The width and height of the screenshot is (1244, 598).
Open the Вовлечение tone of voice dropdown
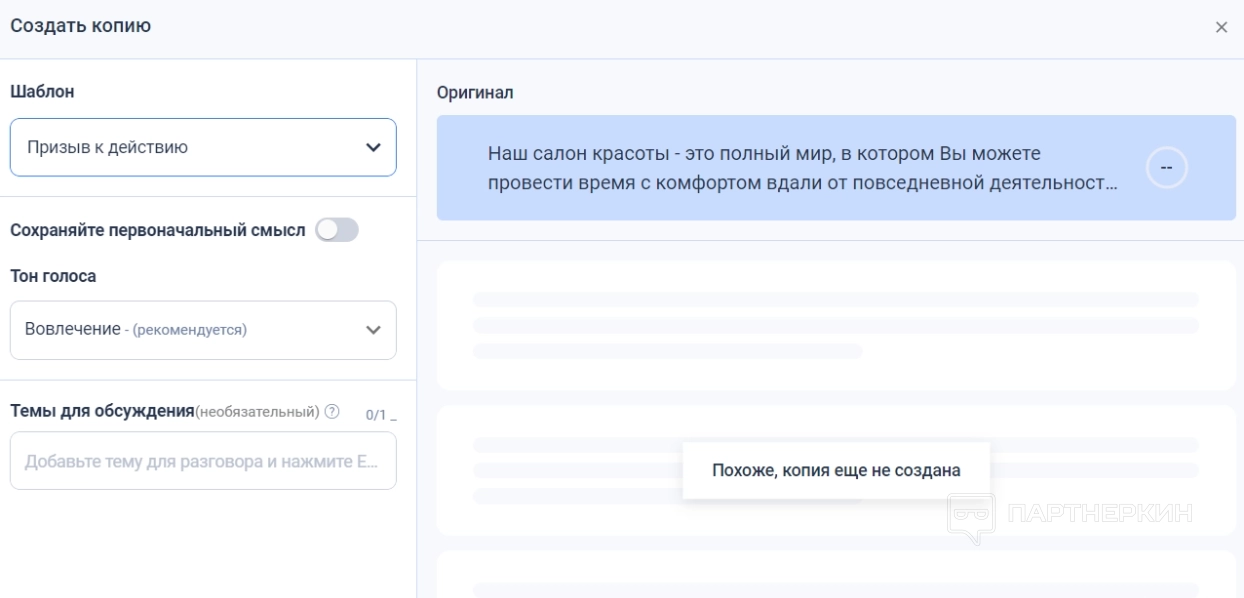click(190, 330)
